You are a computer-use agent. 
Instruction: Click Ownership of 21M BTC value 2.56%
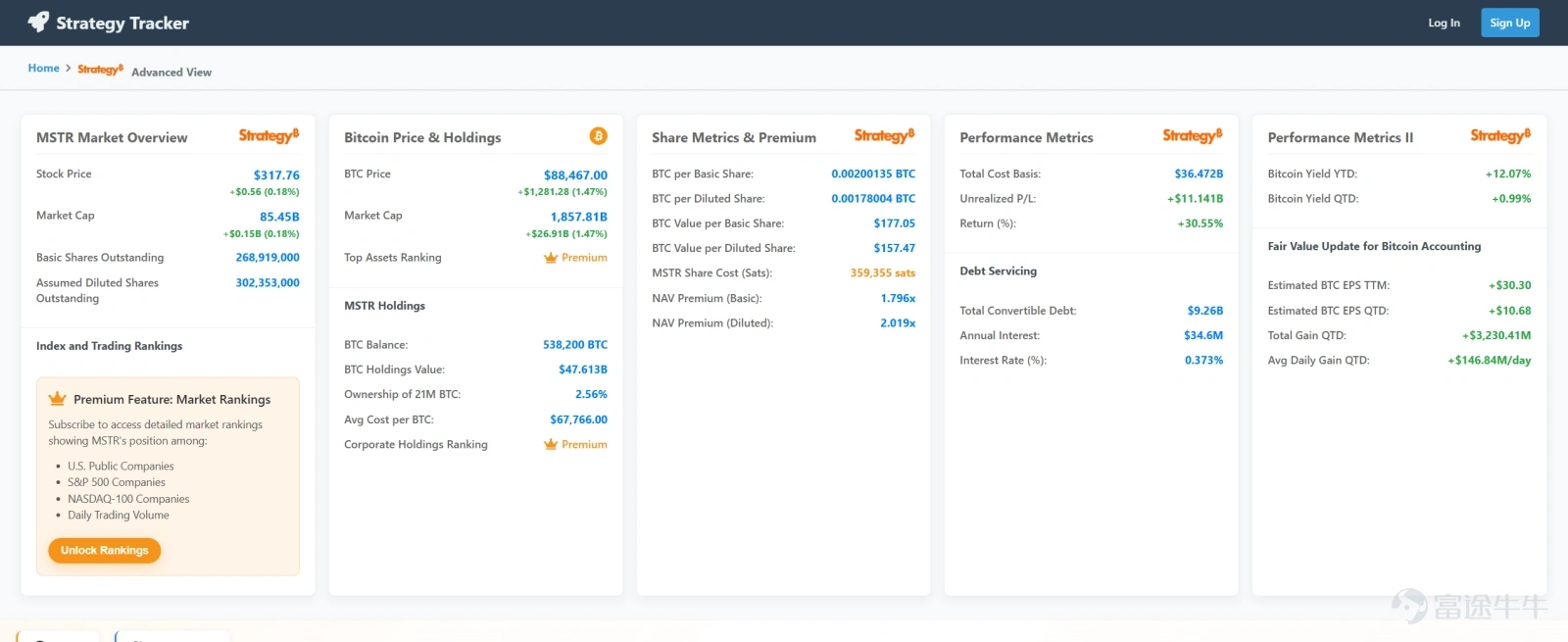591,394
